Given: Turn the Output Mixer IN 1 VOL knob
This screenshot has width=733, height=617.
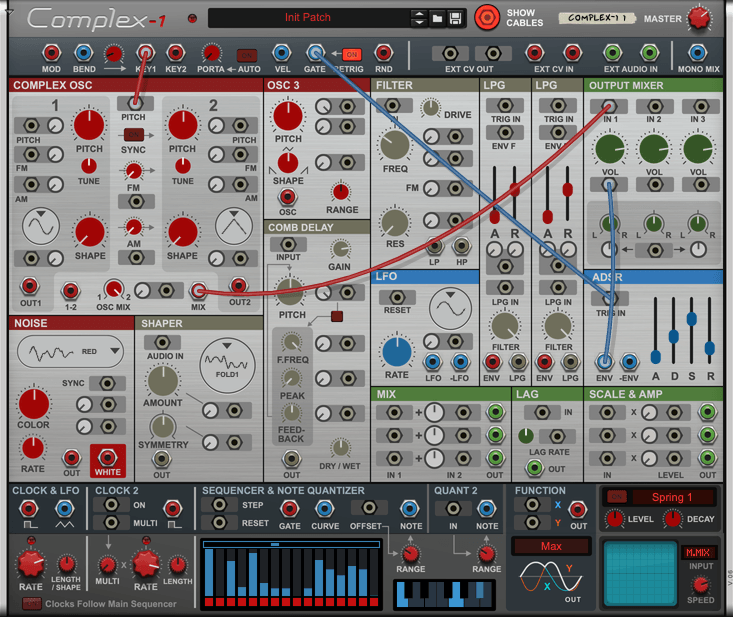Looking at the screenshot, I should (x=610, y=149).
